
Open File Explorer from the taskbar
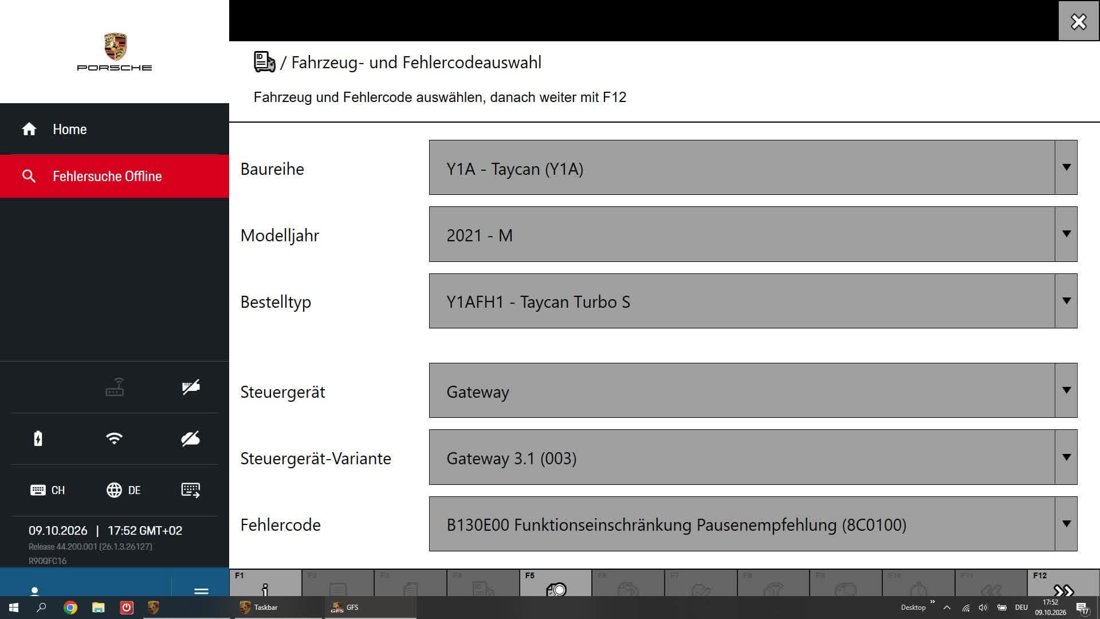tap(98, 608)
